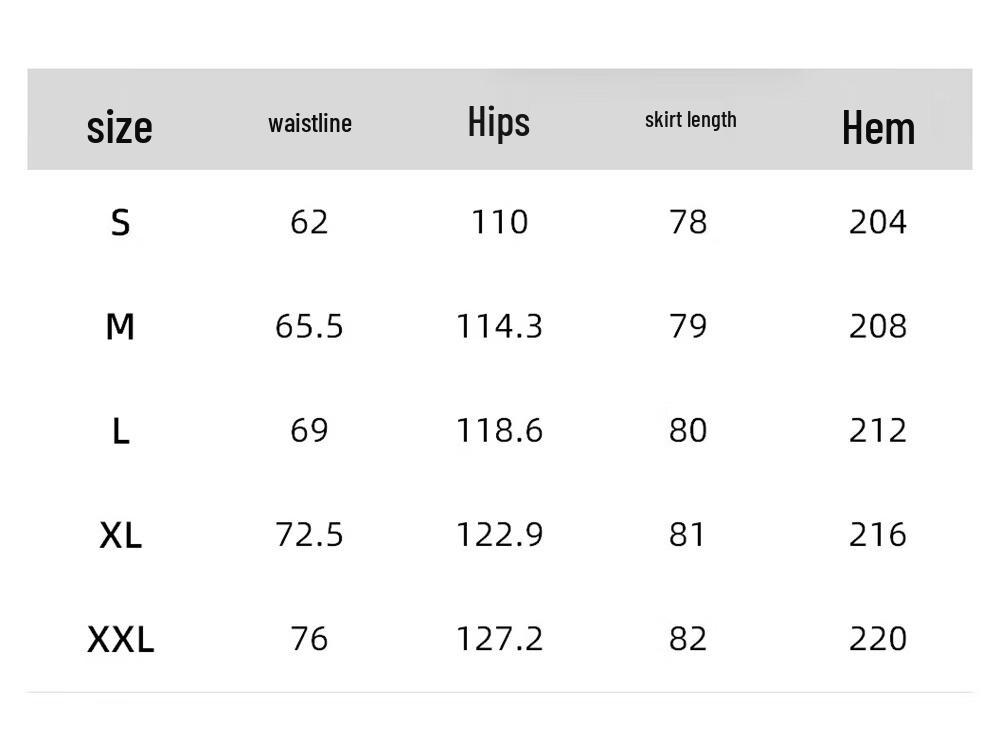
Task: Select hem value 204 in the S row
Action: (878, 221)
